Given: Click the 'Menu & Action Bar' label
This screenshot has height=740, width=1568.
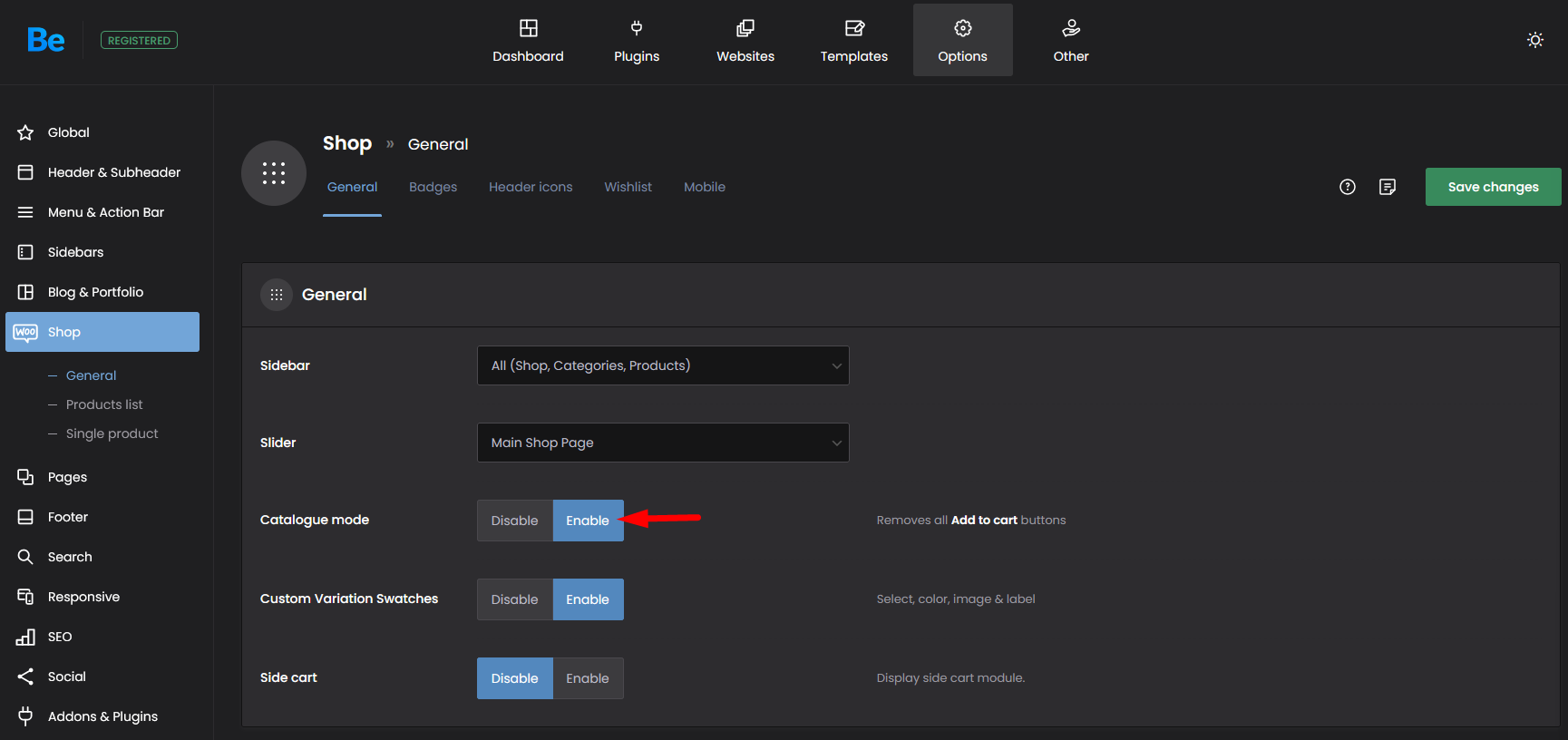Looking at the screenshot, I should pos(106,212).
